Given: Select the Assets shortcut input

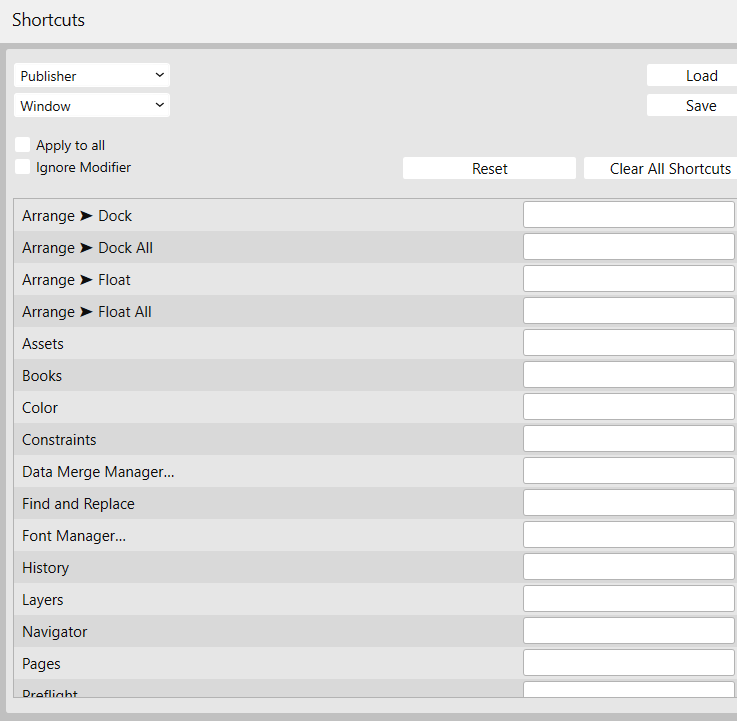Looking at the screenshot, I should (628, 343).
